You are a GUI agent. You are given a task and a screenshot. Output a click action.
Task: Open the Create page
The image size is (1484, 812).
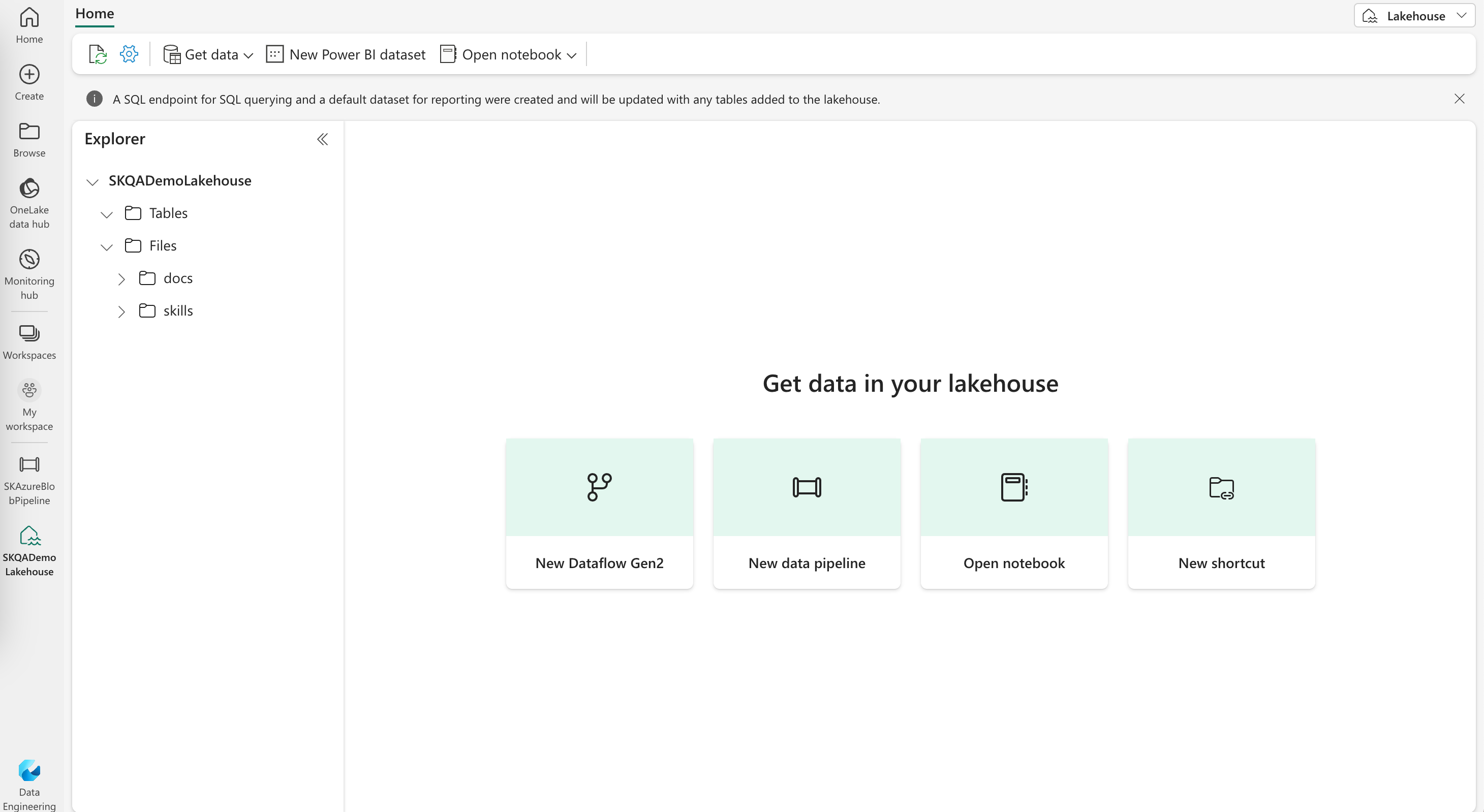pyautogui.click(x=29, y=83)
